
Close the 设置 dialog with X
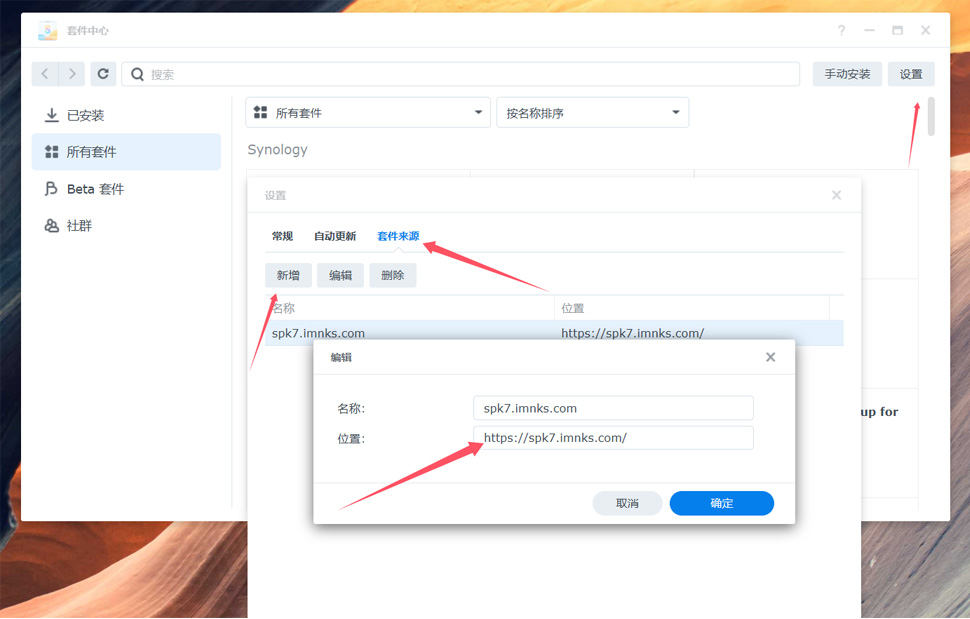(836, 195)
